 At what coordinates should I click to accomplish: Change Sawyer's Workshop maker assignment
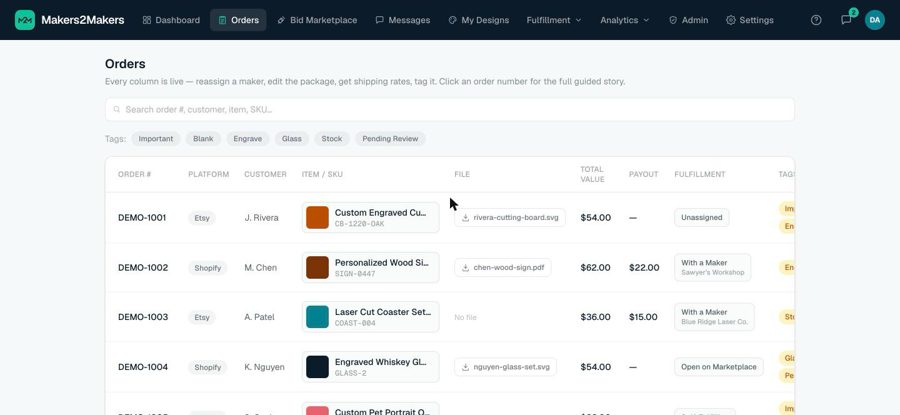pyautogui.click(x=712, y=267)
